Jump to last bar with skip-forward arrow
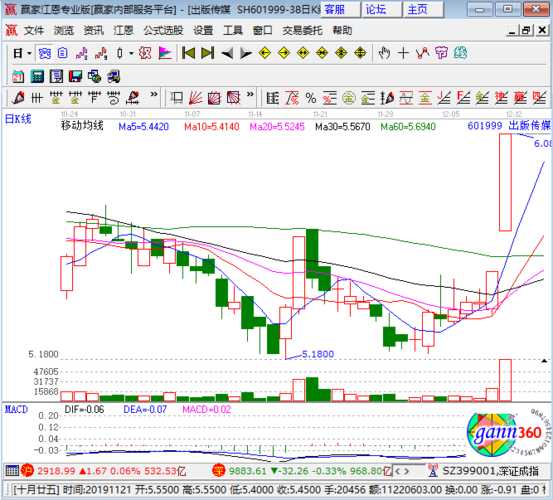553x500 pixels. (207, 54)
